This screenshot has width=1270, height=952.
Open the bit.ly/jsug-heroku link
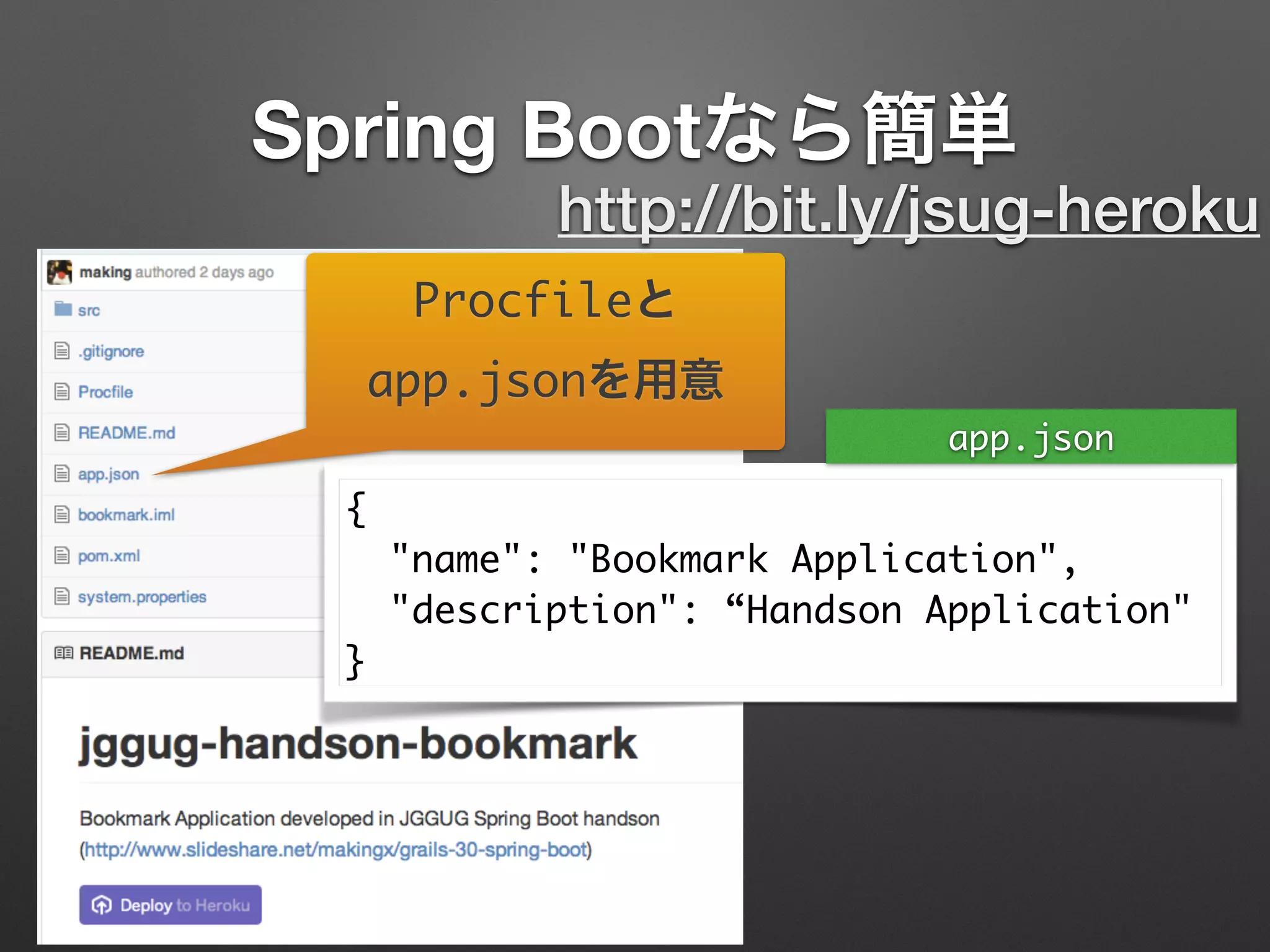coord(908,211)
